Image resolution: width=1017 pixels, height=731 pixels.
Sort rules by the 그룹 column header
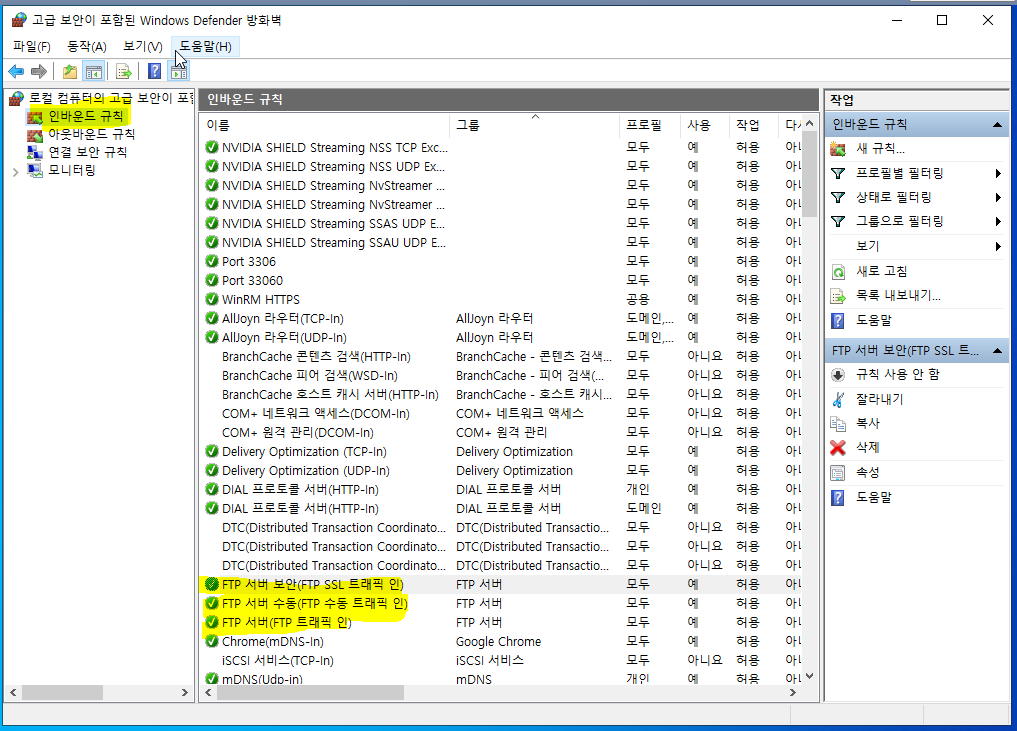[x=534, y=125]
